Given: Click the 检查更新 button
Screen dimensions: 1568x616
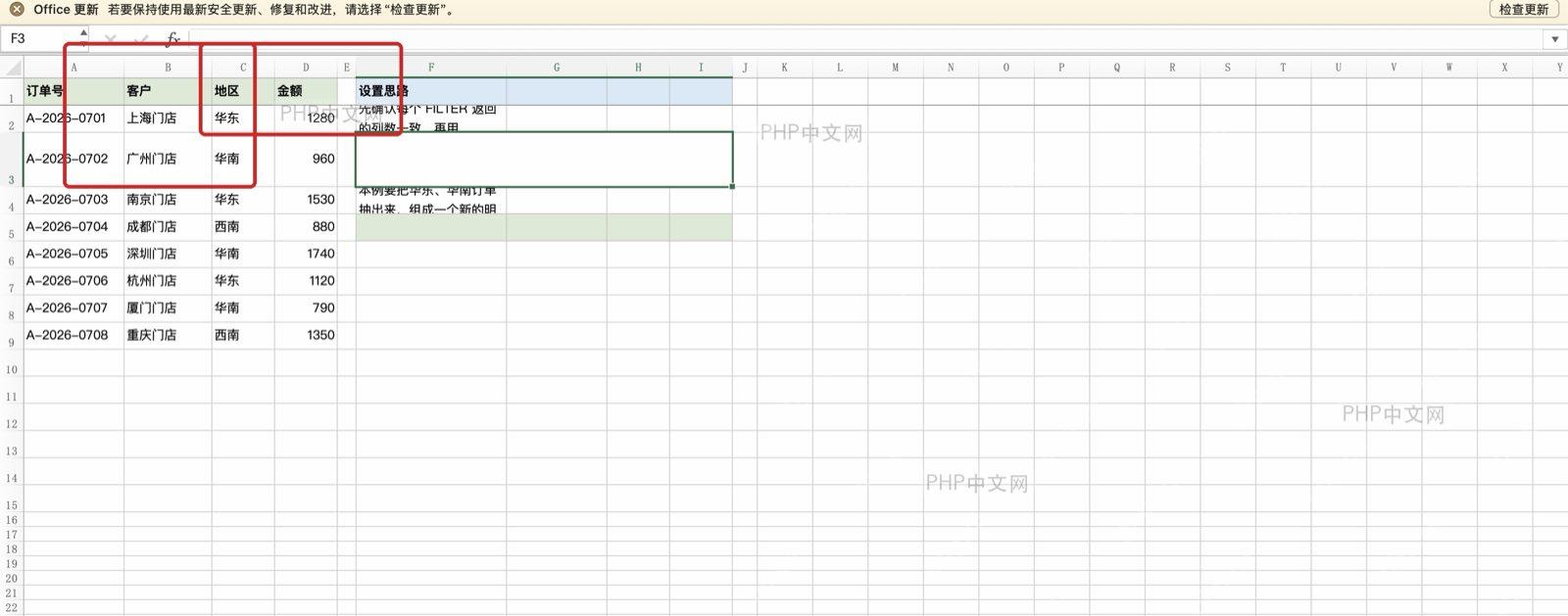Looking at the screenshot, I should coord(1524,10).
